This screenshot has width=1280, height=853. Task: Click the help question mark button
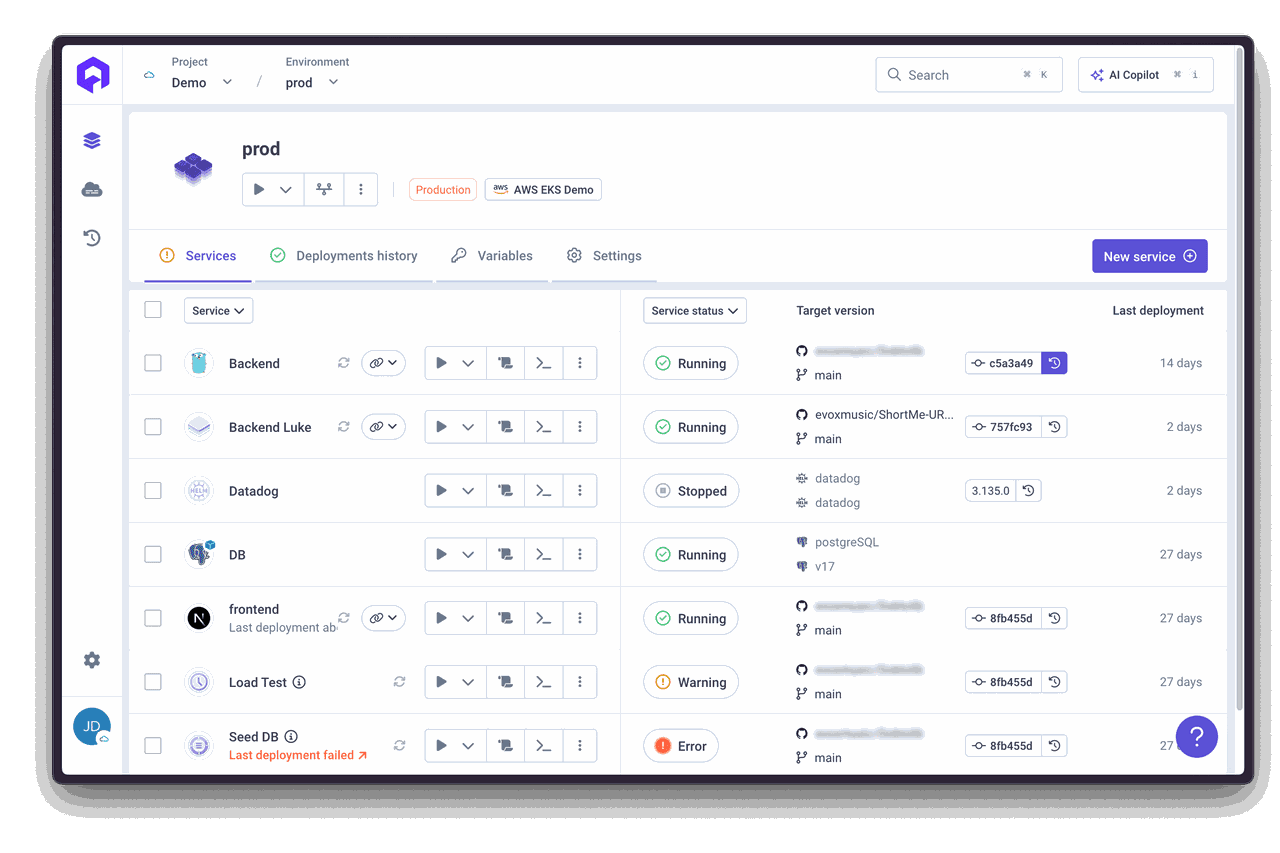1196,737
